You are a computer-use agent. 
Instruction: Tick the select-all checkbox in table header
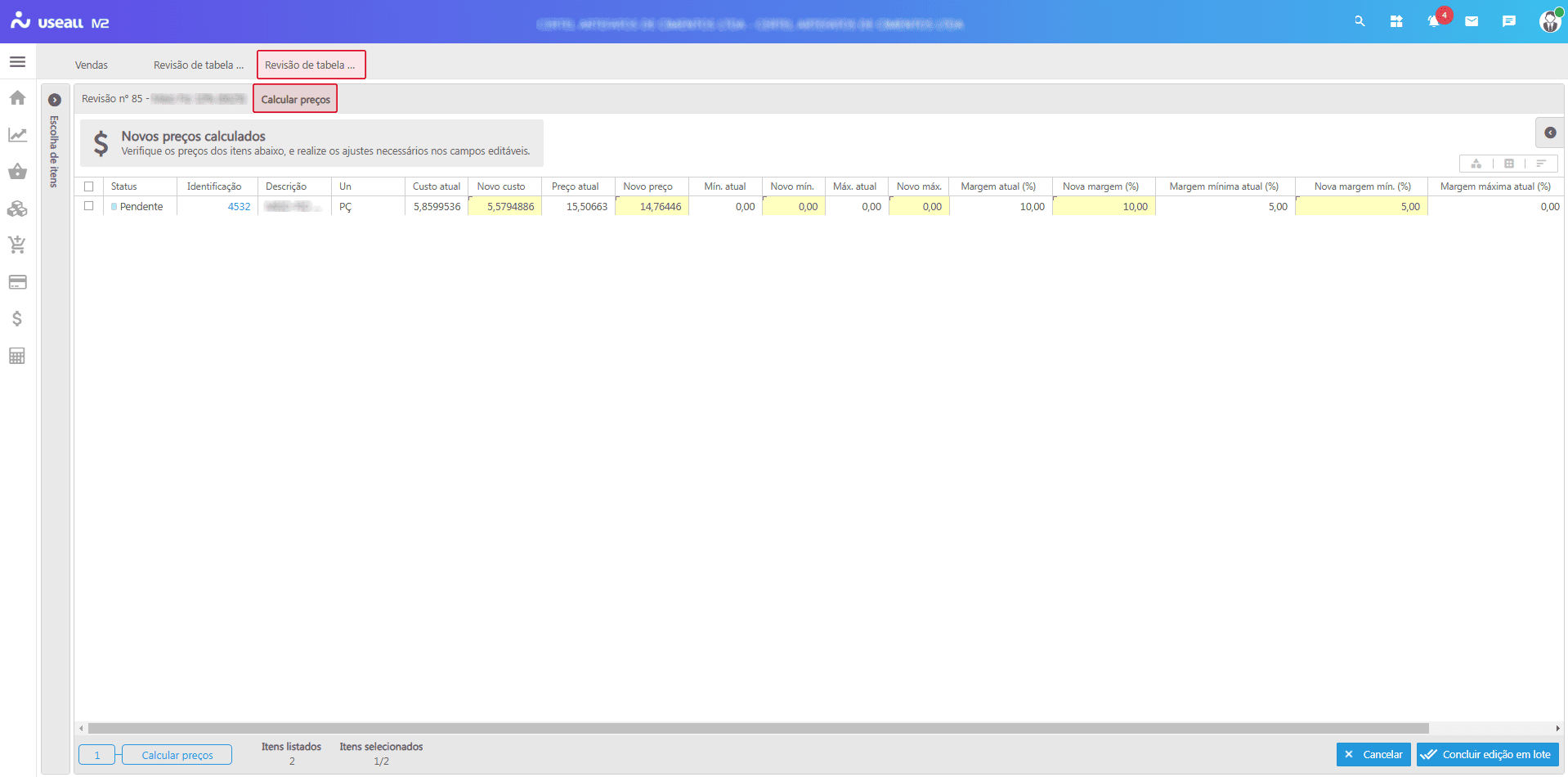coord(89,186)
